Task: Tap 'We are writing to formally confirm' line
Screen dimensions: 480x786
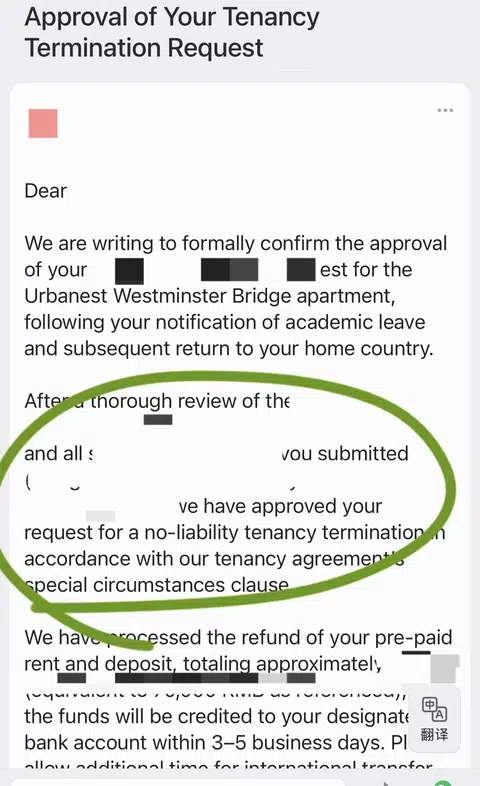Action: click(x=235, y=244)
